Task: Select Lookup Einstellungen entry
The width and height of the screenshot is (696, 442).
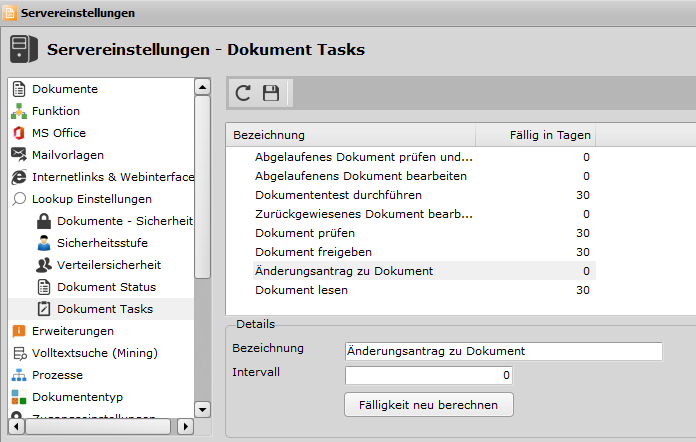Action: click(x=91, y=199)
